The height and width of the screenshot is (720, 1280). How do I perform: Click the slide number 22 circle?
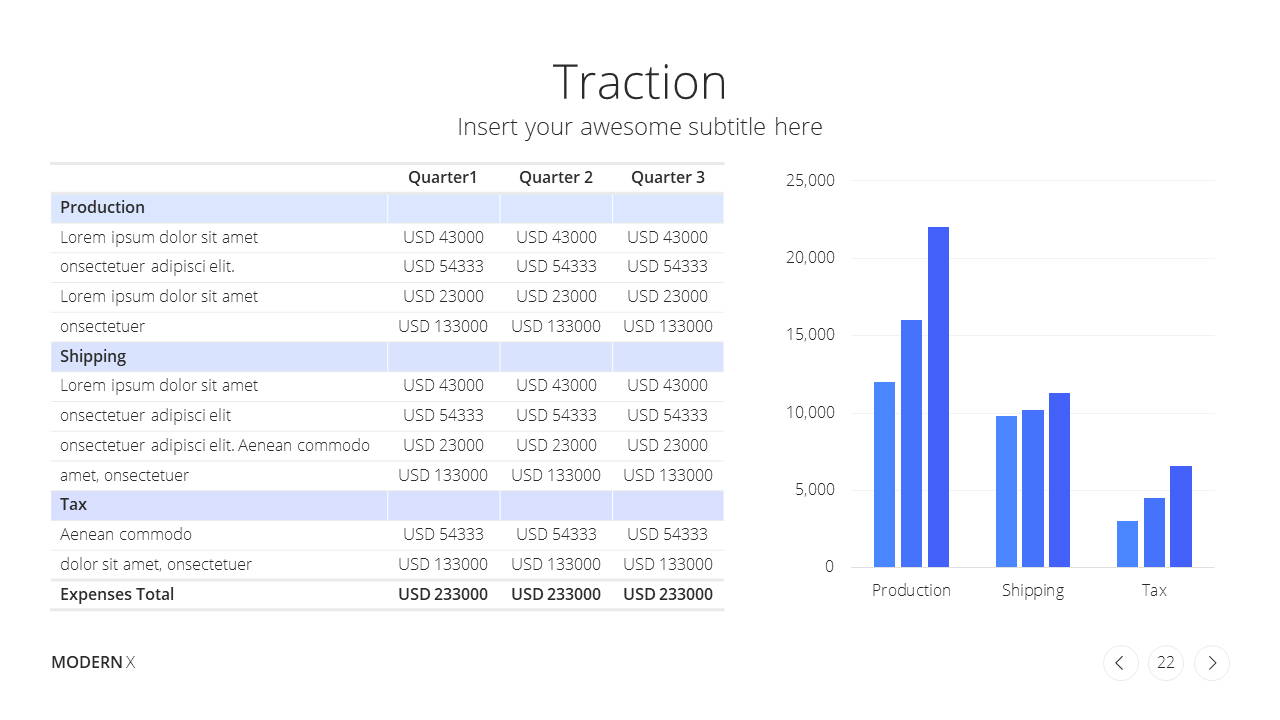click(x=1166, y=663)
